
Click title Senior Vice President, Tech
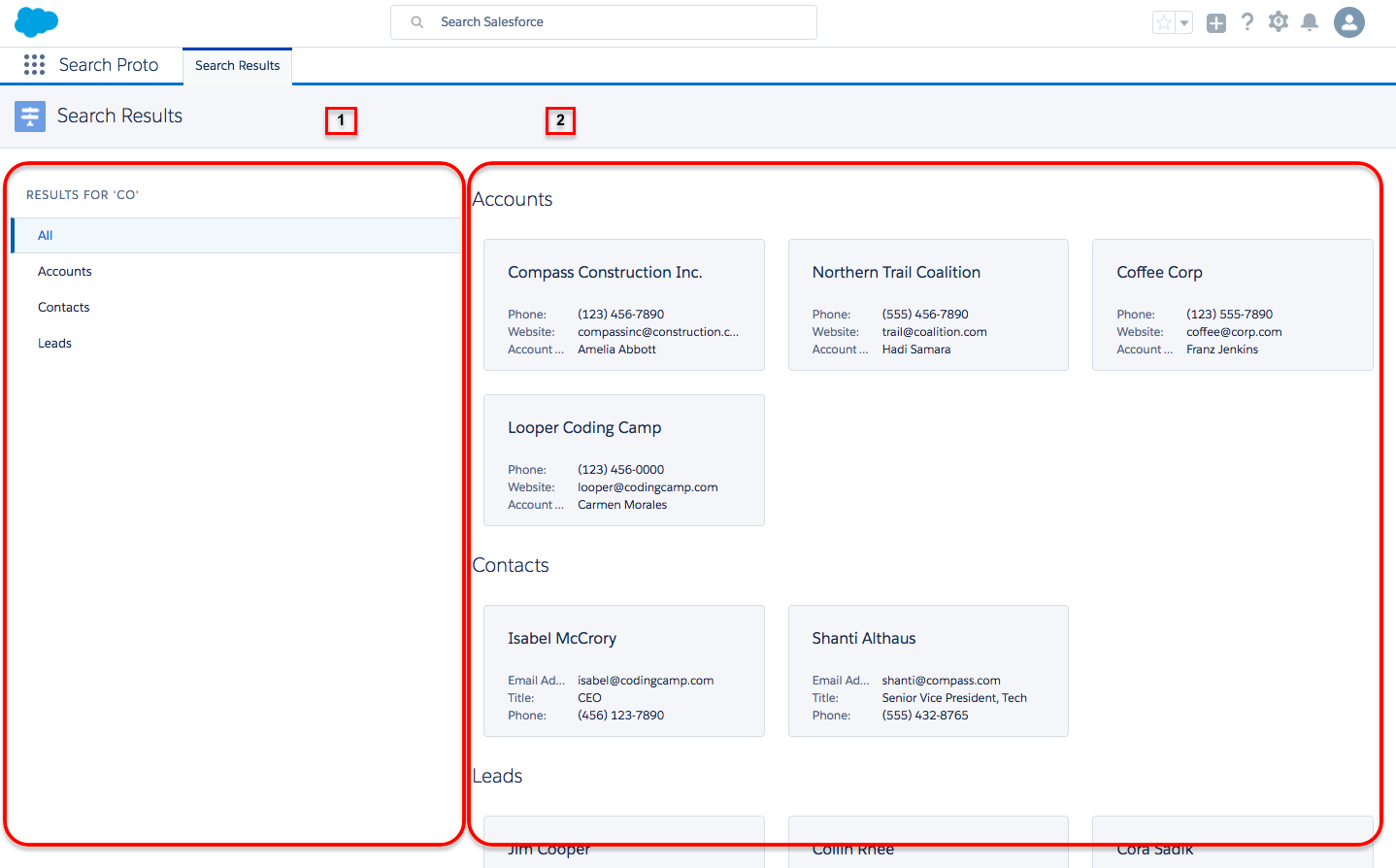(954, 698)
